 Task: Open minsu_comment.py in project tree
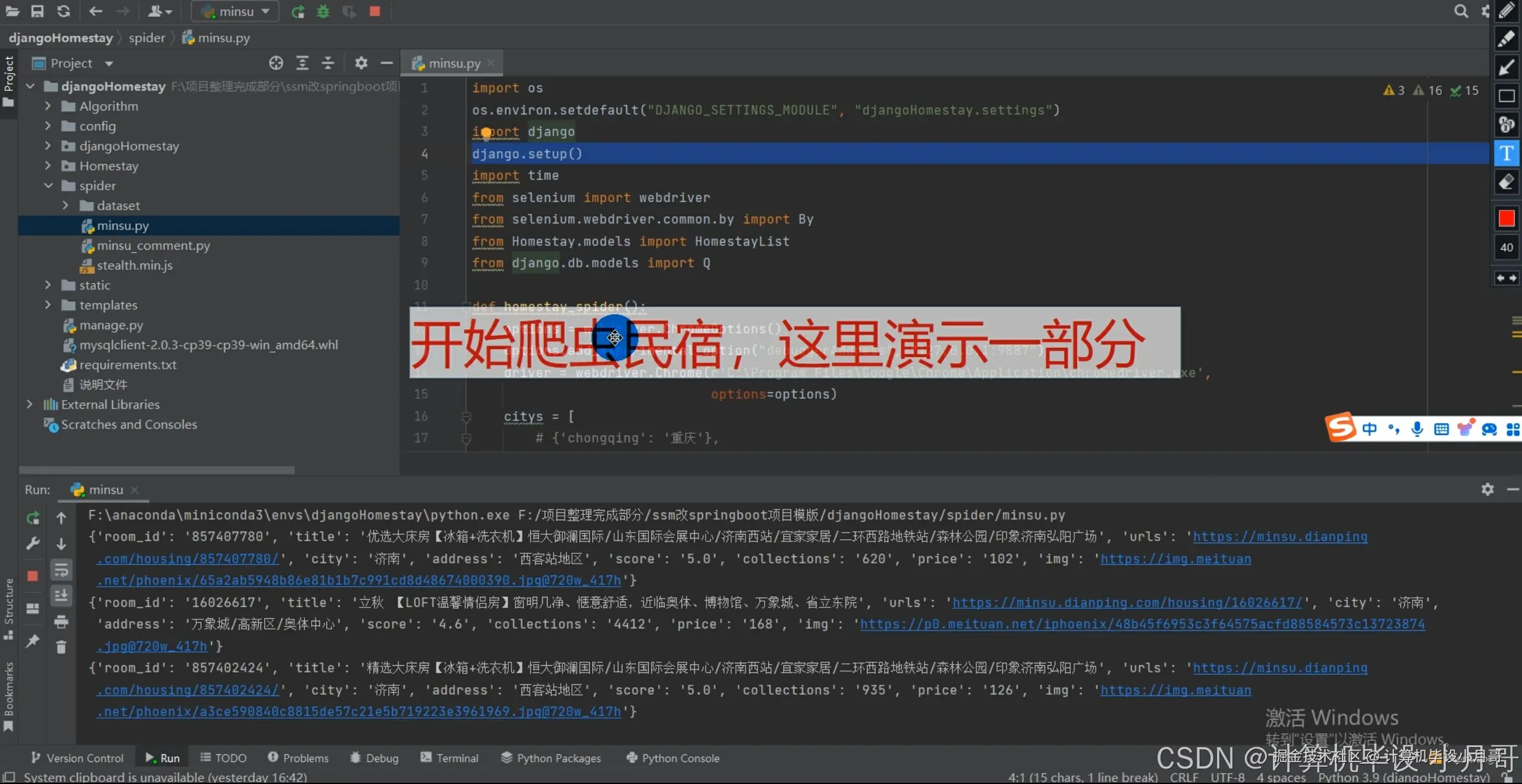click(x=153, y=245)
